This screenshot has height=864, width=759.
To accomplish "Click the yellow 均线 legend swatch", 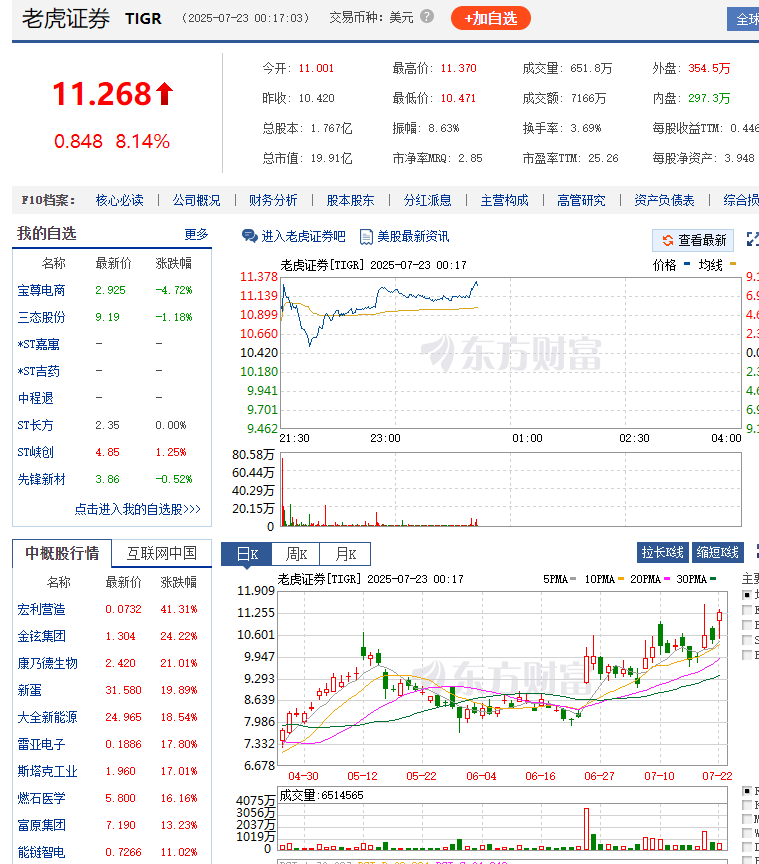I will tap(733, 264).
